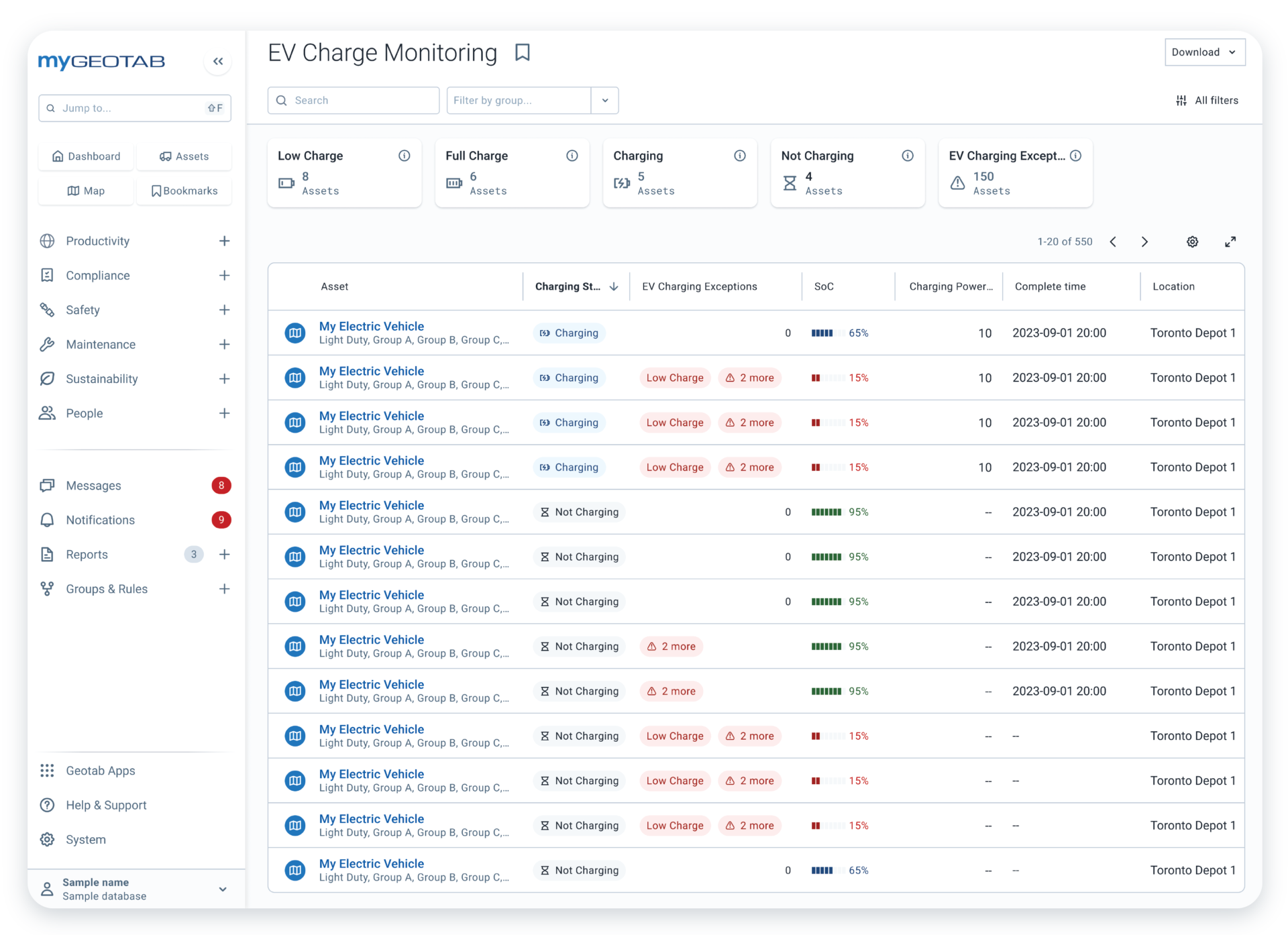Viewport: 1288px width, 935px height.
Task: Open table settings gear icon
Action: [x=1192, y=241]
